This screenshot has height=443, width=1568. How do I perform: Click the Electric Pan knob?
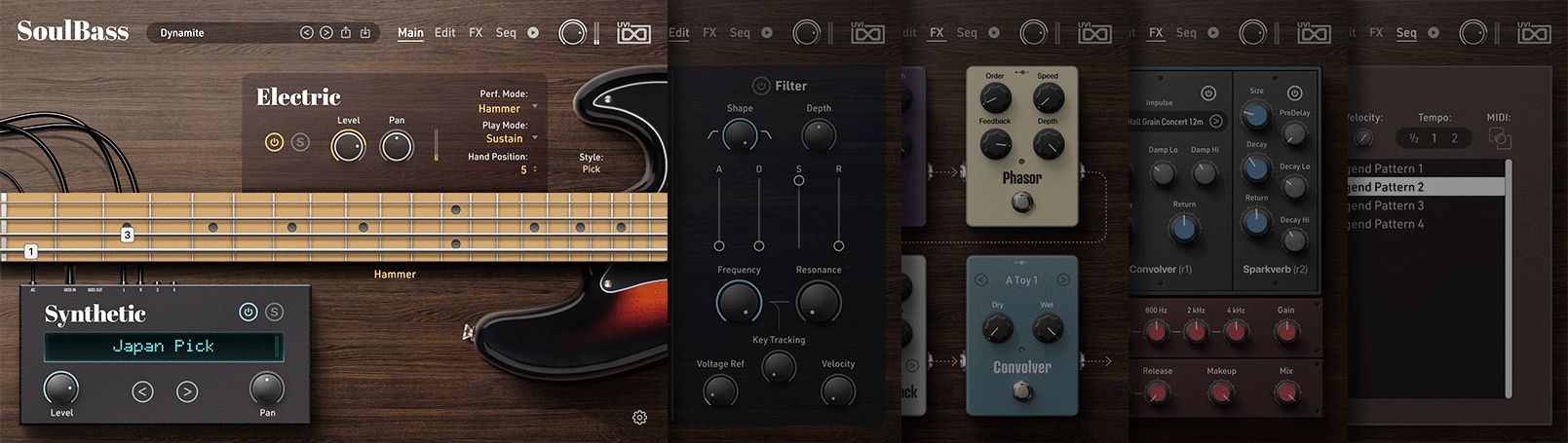[397, 146]
